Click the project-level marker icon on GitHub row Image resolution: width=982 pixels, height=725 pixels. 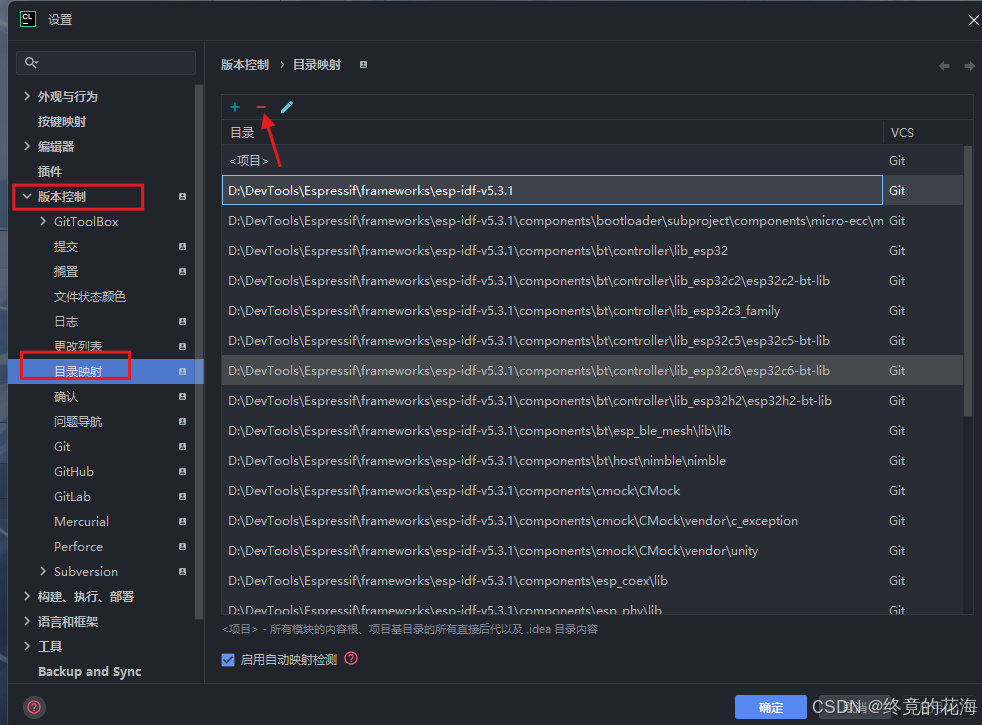[182, 471]
